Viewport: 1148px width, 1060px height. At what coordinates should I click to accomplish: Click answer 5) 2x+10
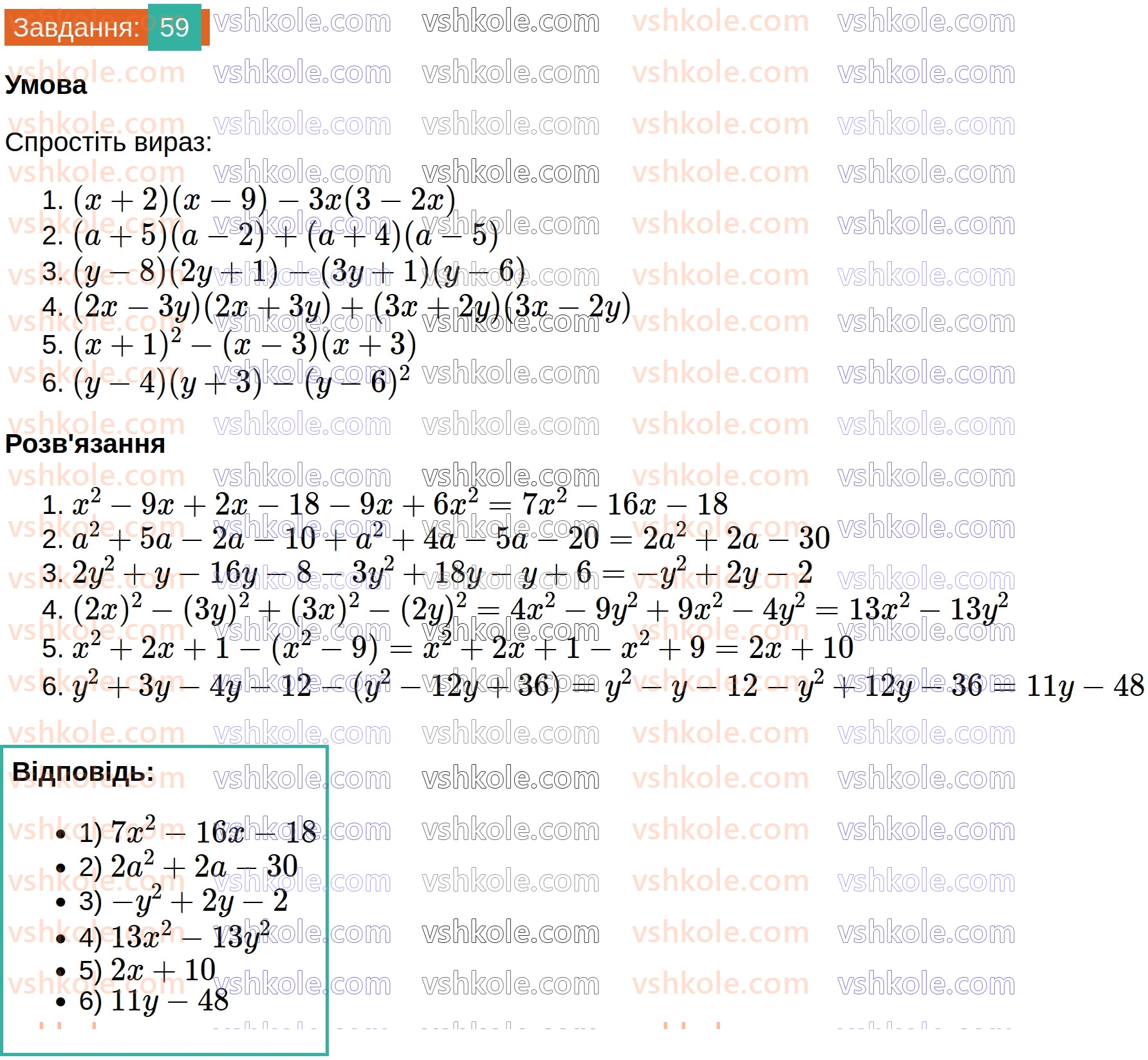[x=147, y=970]
